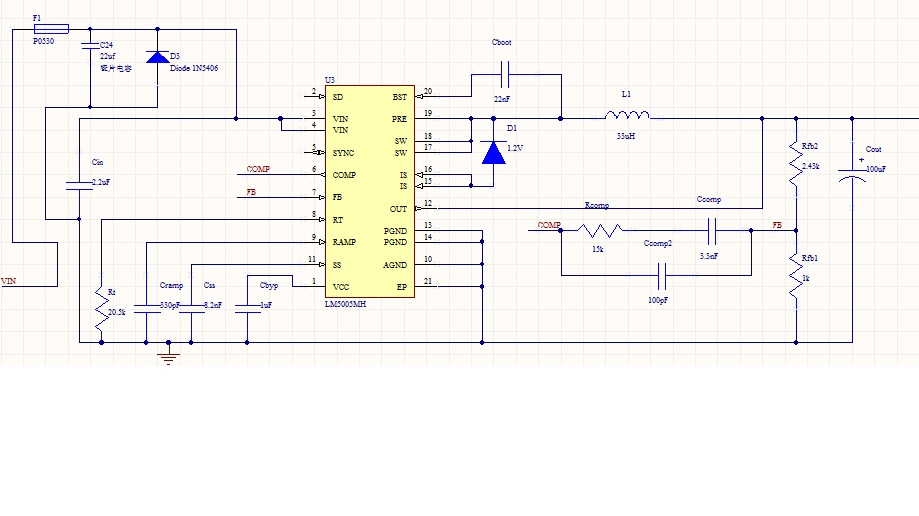Click the 100pF Ccomp2 value
The width and height of the screenshot is (919, 516).
click(658, 300)
